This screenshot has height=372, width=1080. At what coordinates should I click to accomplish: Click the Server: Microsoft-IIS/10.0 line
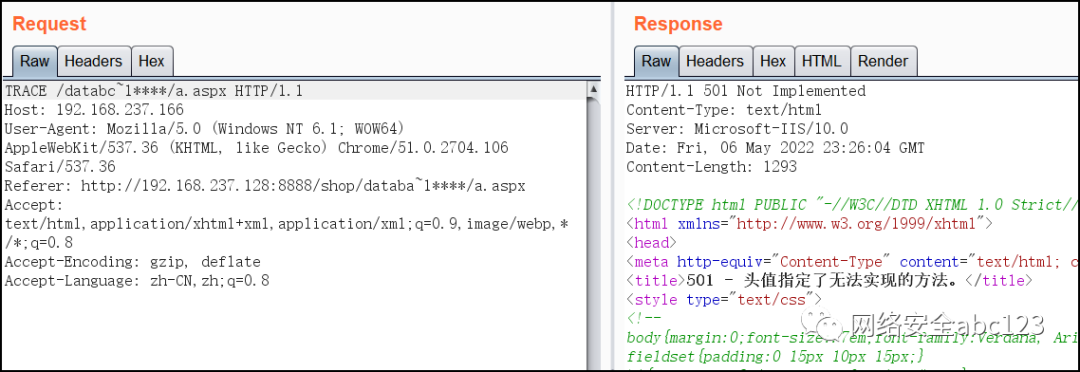tap(737, 129)
